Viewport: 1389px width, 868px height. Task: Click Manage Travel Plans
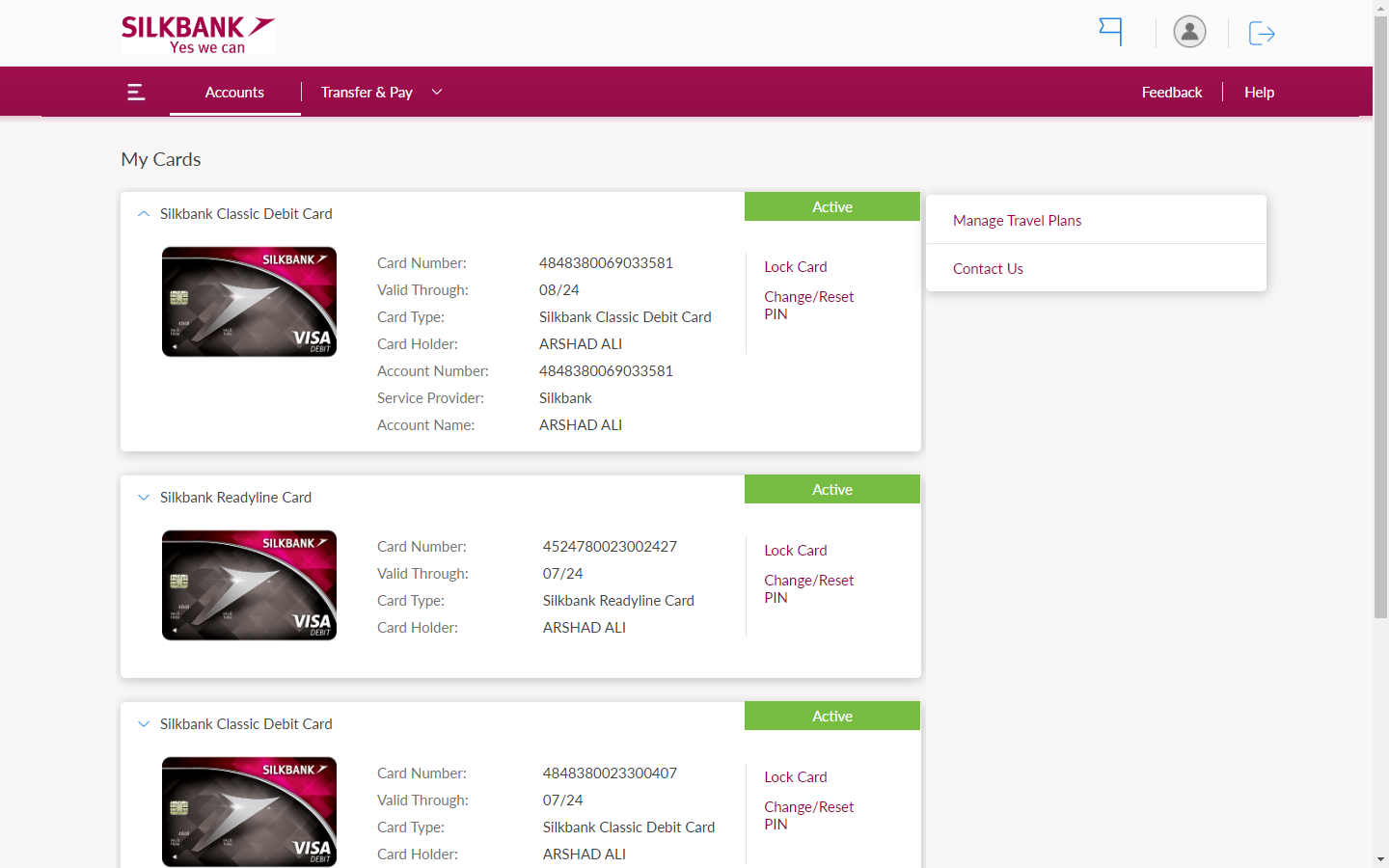(x=1017, y=221)
